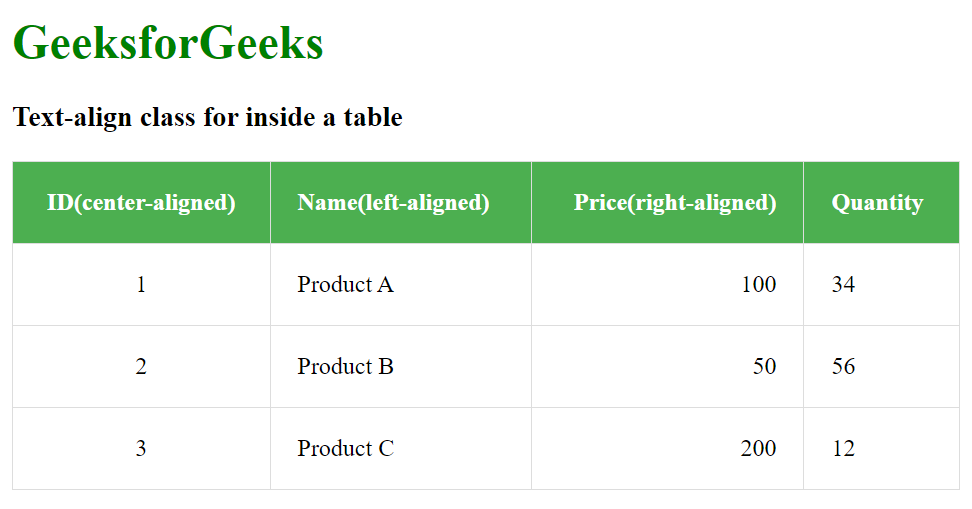The height and width of the screenshot is (509, 972).
Task: Click the GeeksforGeeks green title heading
Action: [x=168, y=44]
